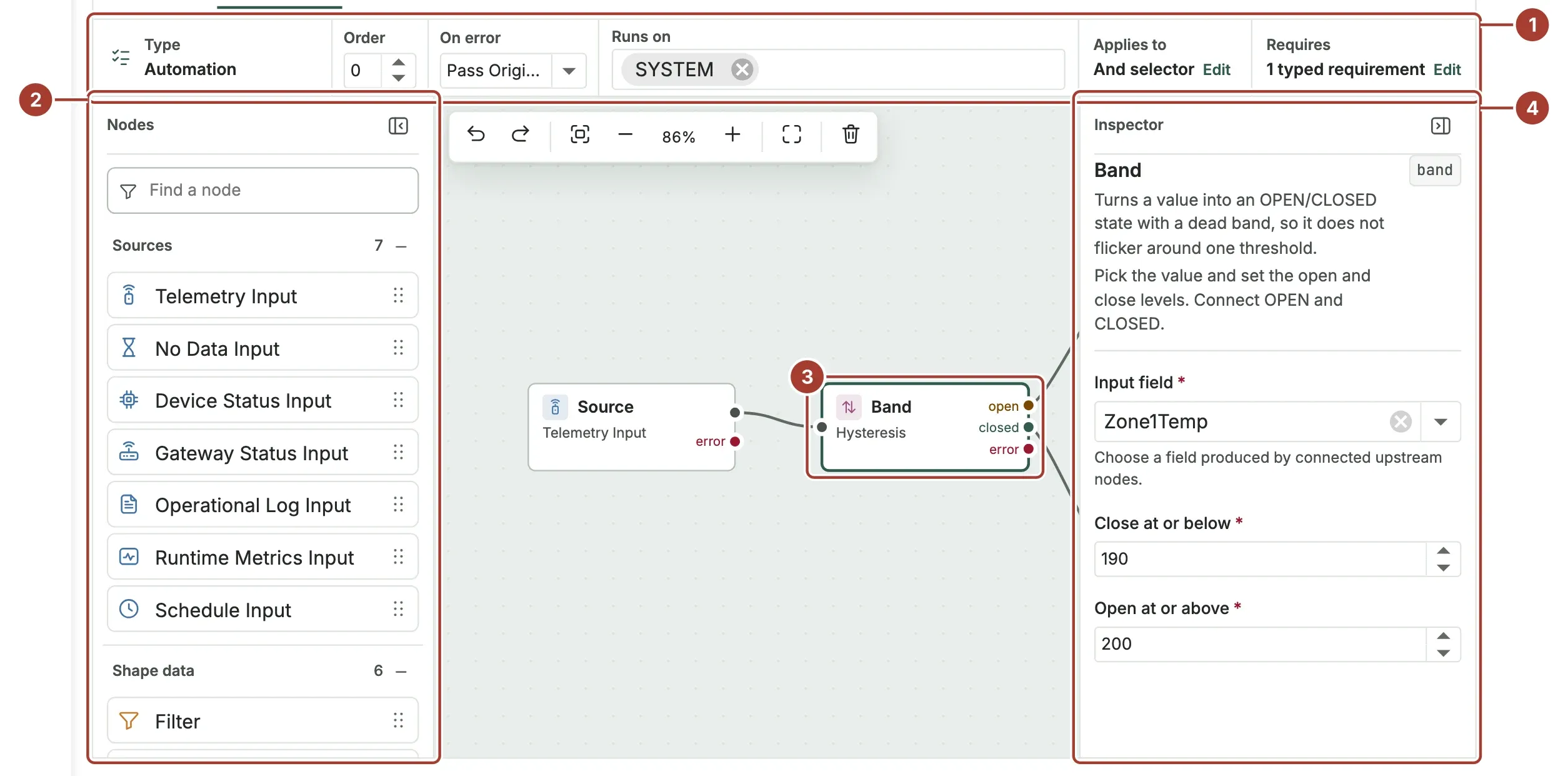Screen dimensions: 1568x776
Task: Increase Close at or below value
Action: (x=1443, y=551)
